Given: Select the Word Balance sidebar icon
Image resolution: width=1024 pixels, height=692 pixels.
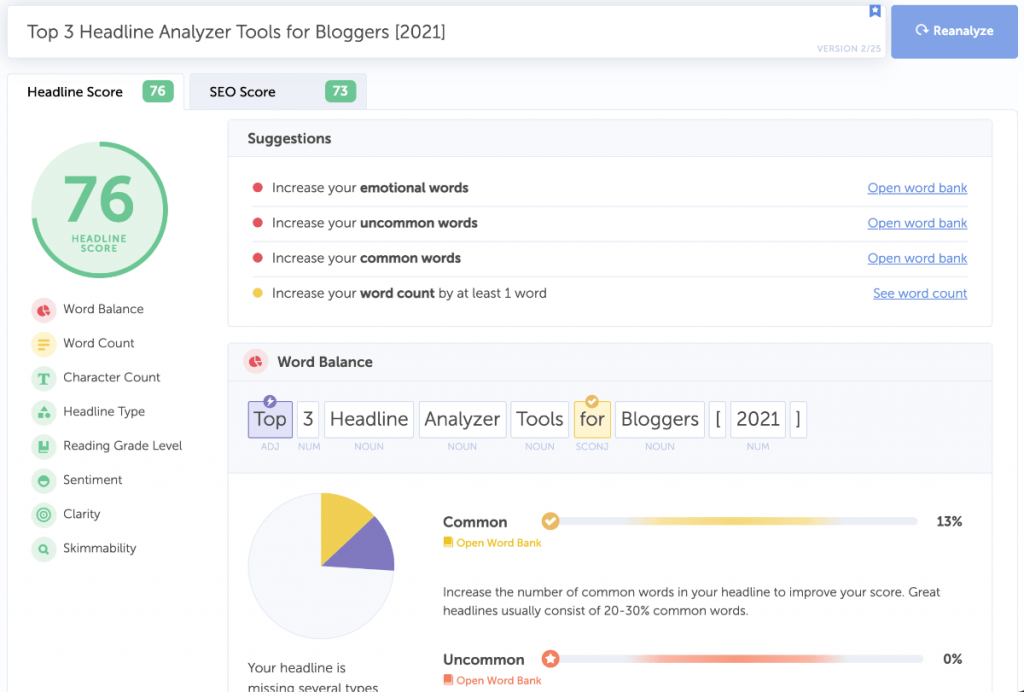Looking at the screenshot, I should [40, 309].
